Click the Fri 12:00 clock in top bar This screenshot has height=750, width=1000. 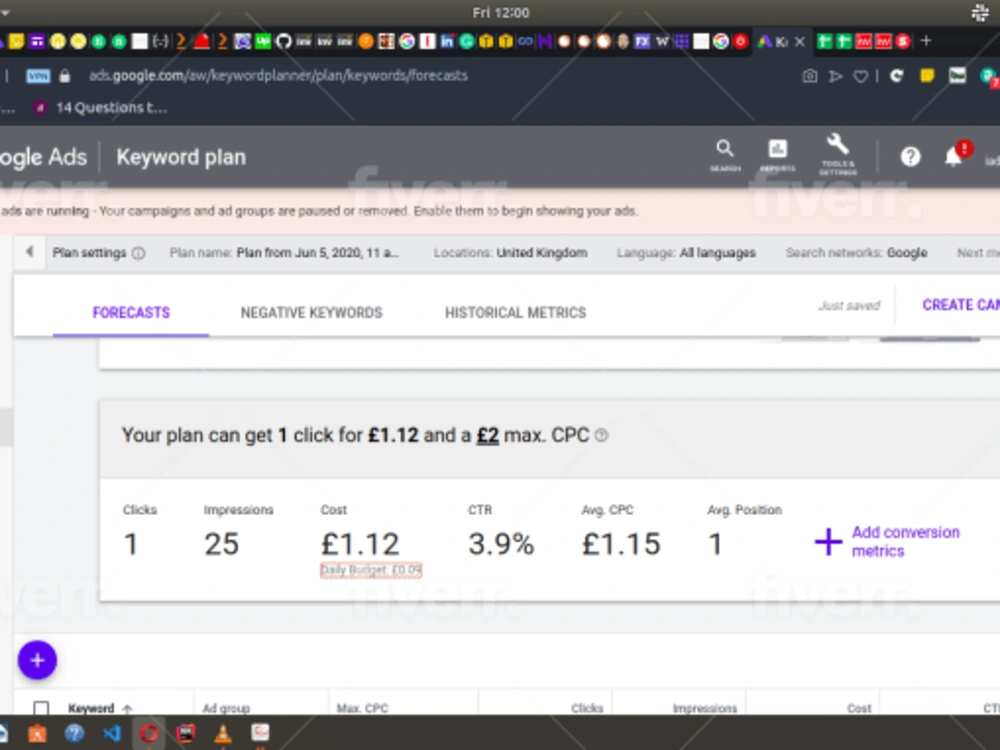tap(501, 13)
